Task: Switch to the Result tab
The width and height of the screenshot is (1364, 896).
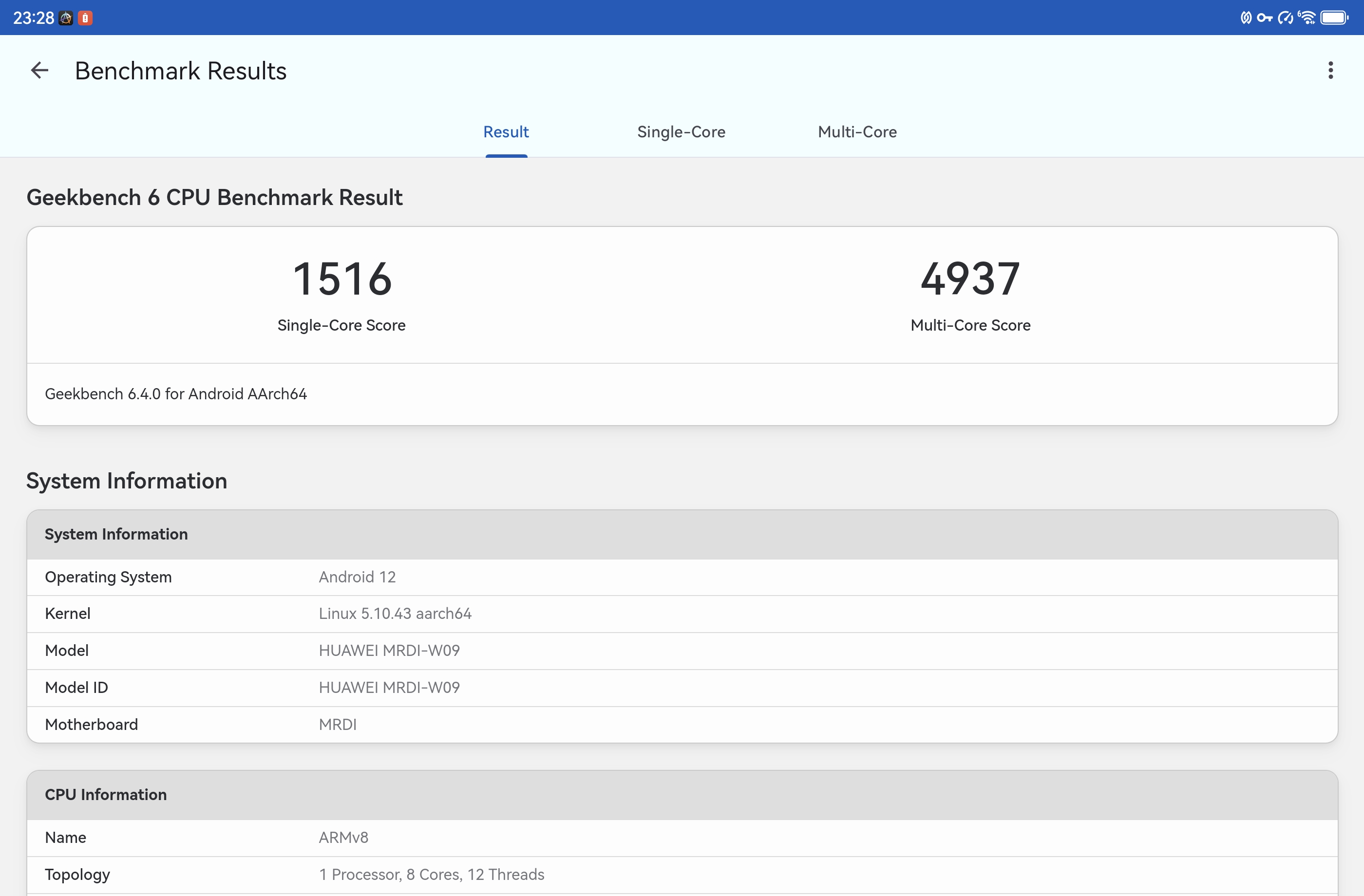Action: [x=506, y=132]
